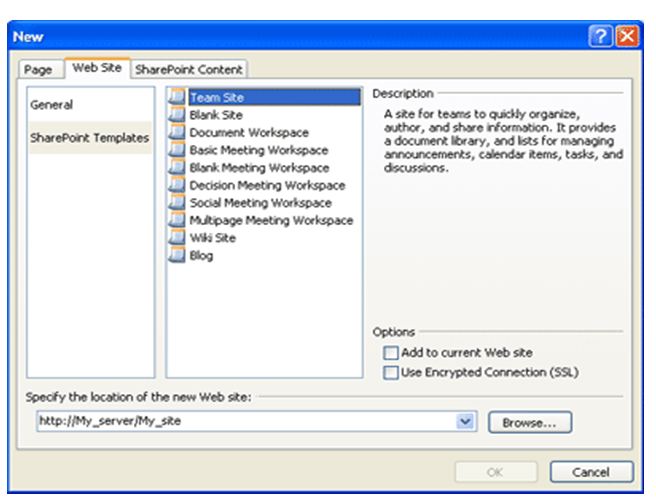Choose the Blog template icon
656x504 pixels.
pos(178,255)
